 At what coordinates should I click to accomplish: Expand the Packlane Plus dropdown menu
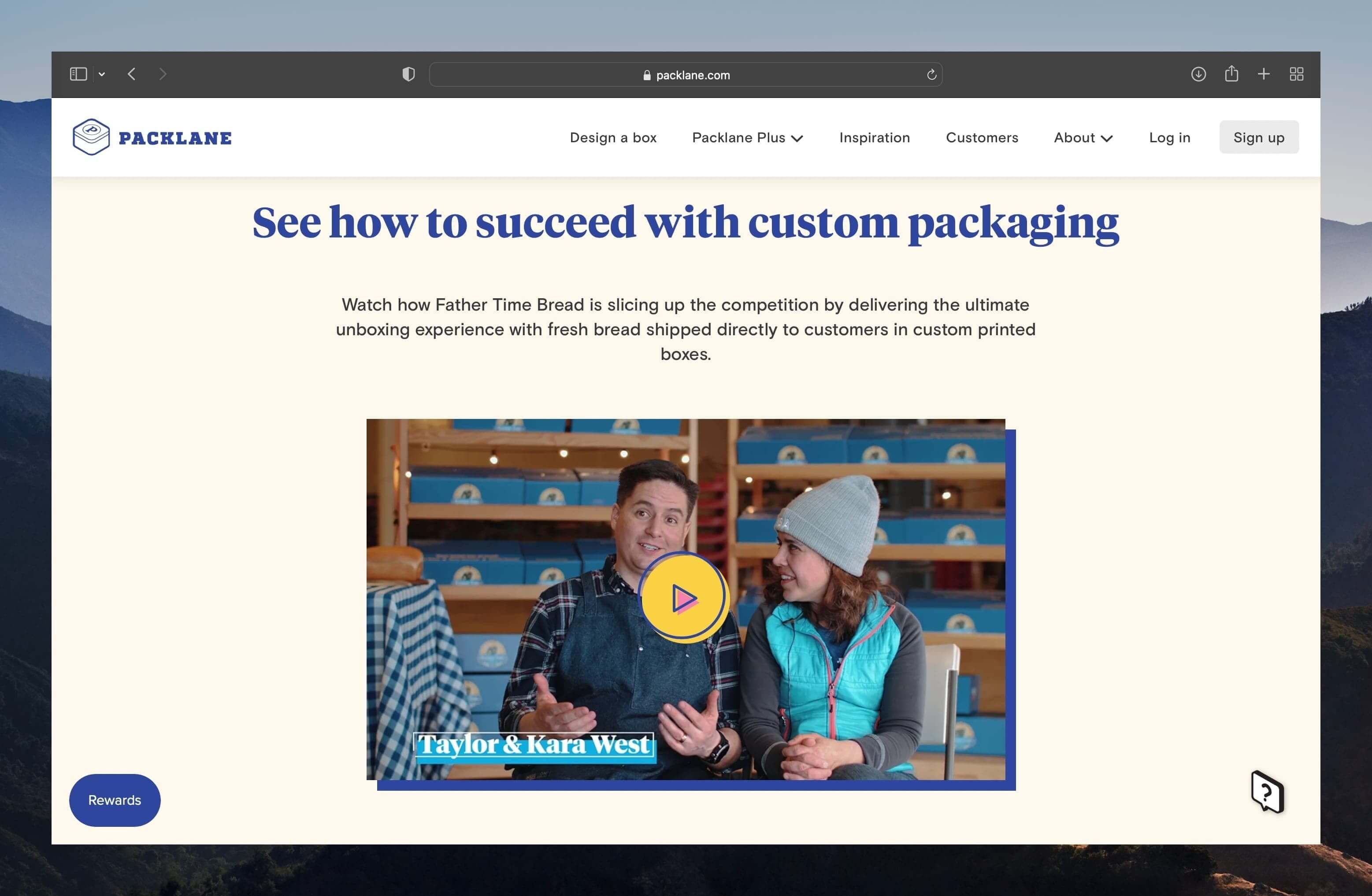(748, 138)
